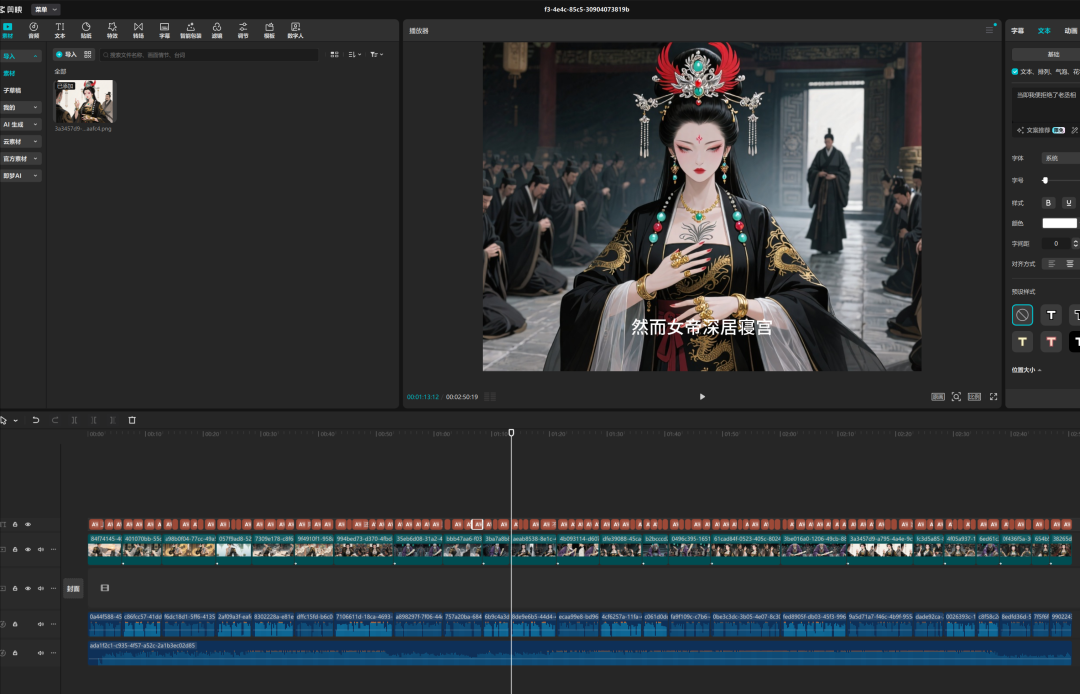Screen dimensions: 1080x694
Task: Expand the 云素材 sidebar section
Action: click(x=21, y=142)
